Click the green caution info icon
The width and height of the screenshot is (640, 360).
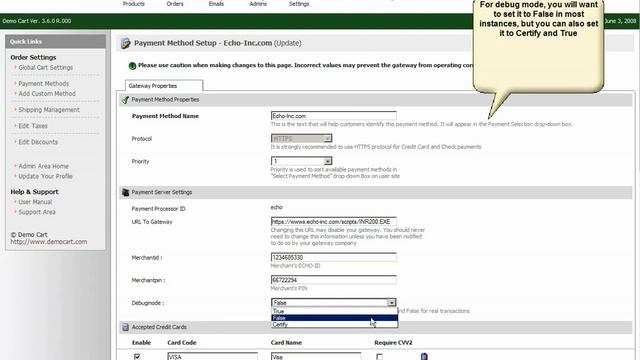[x=132, y=66]
